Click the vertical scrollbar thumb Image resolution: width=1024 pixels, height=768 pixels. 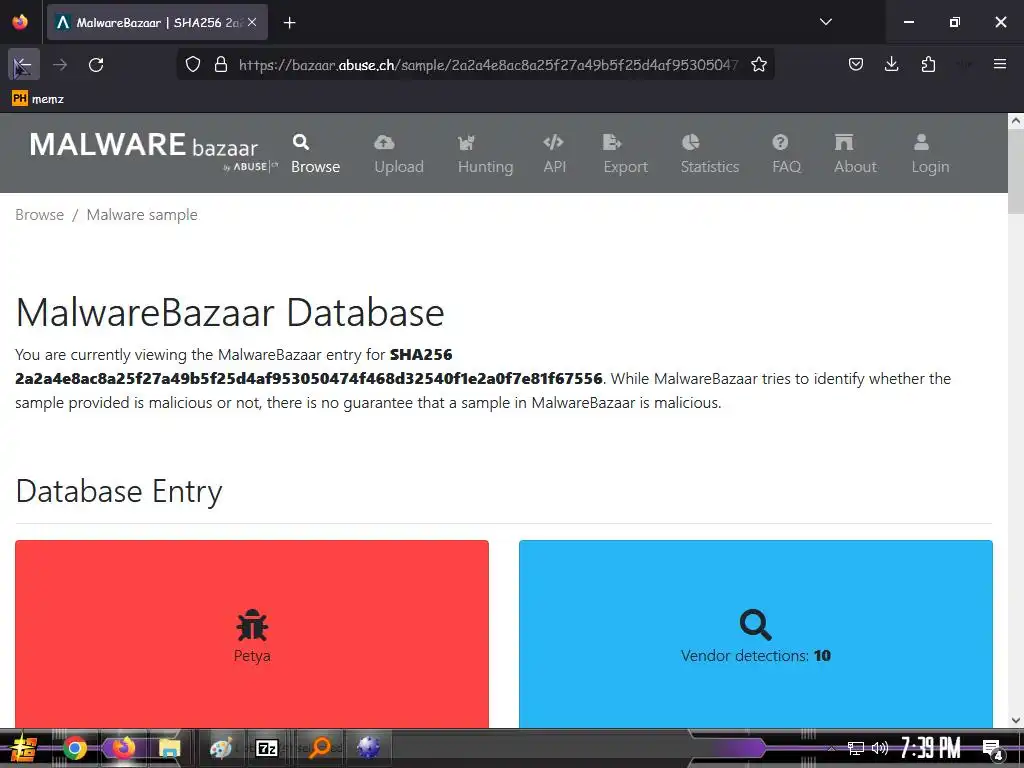click(1016, 171)
